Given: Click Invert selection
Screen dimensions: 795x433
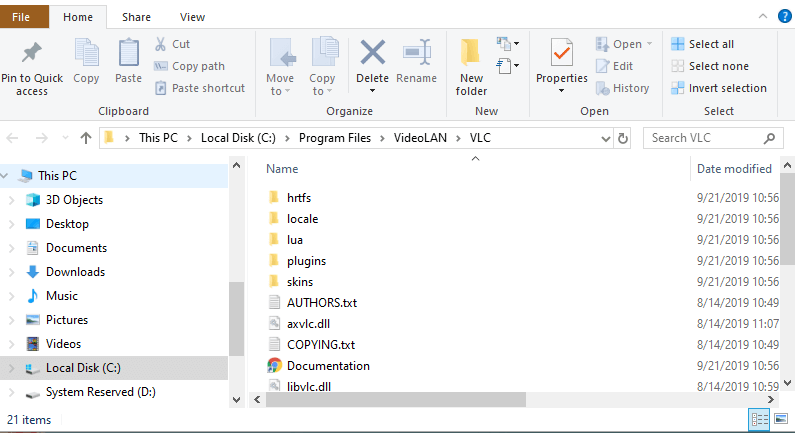Looking at the screenshot, I should point(718,88).
